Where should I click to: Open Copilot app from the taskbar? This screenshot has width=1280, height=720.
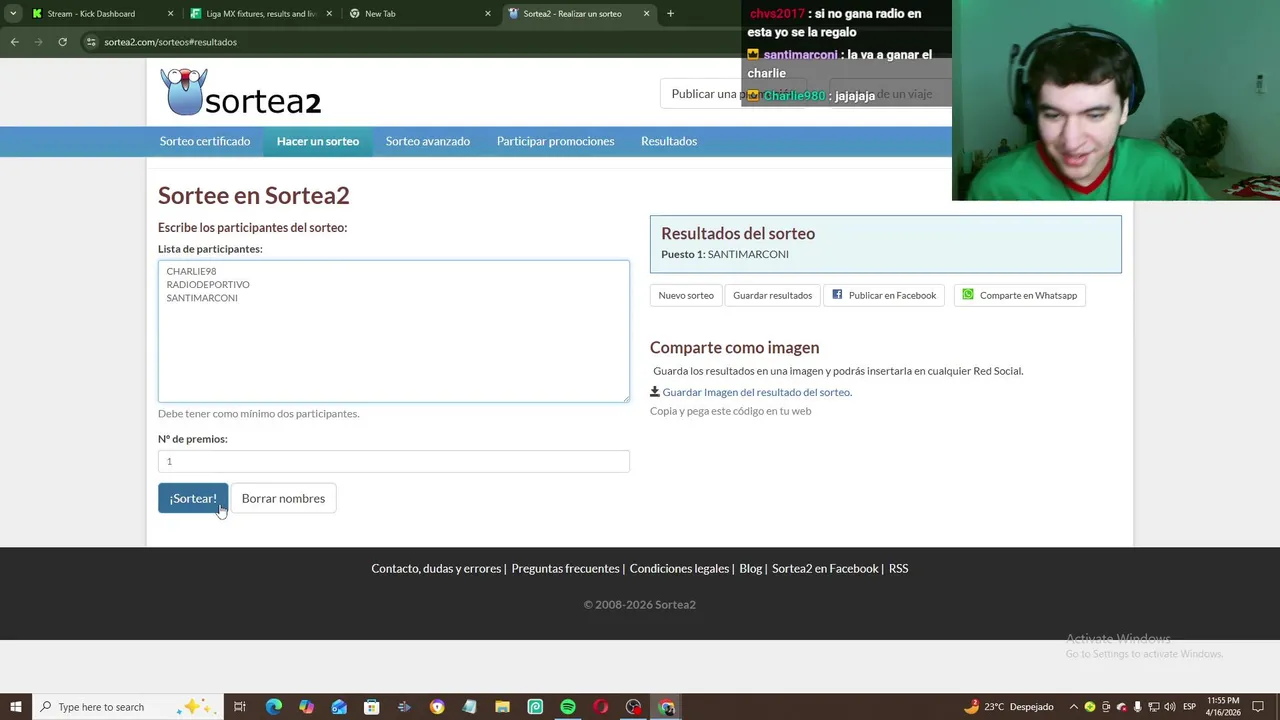click(x=306, y=707)
